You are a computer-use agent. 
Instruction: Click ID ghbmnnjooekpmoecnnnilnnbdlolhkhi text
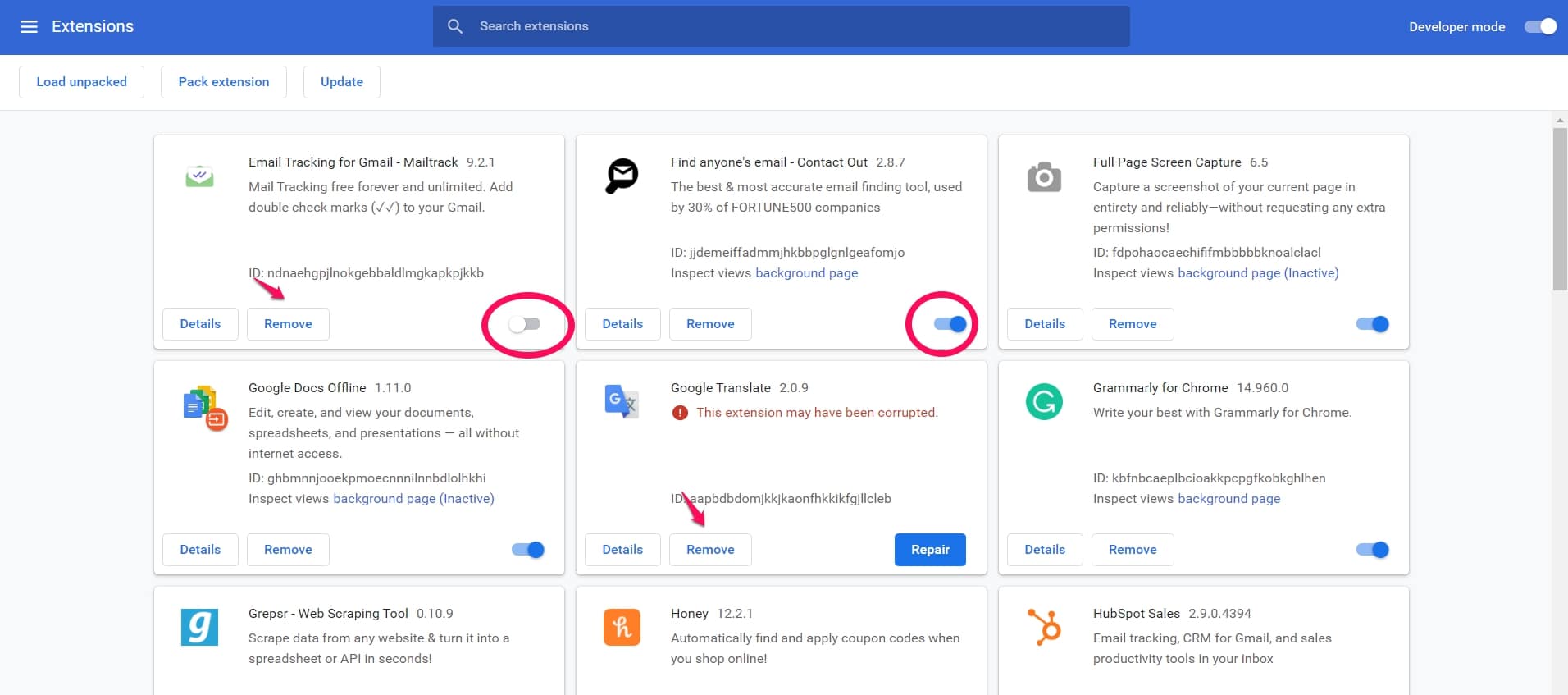pos(367,478)
